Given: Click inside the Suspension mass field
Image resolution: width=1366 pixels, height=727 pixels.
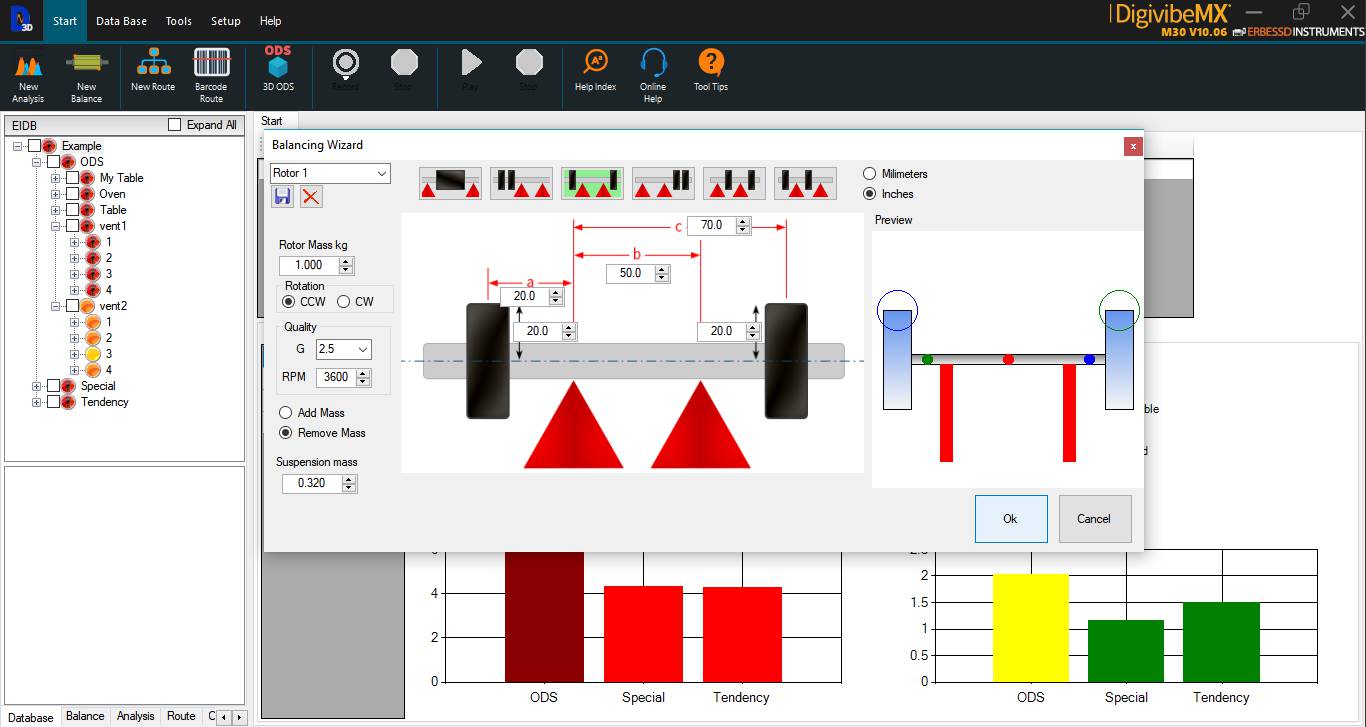Looking at the screenshot, I should click(310, 483).
